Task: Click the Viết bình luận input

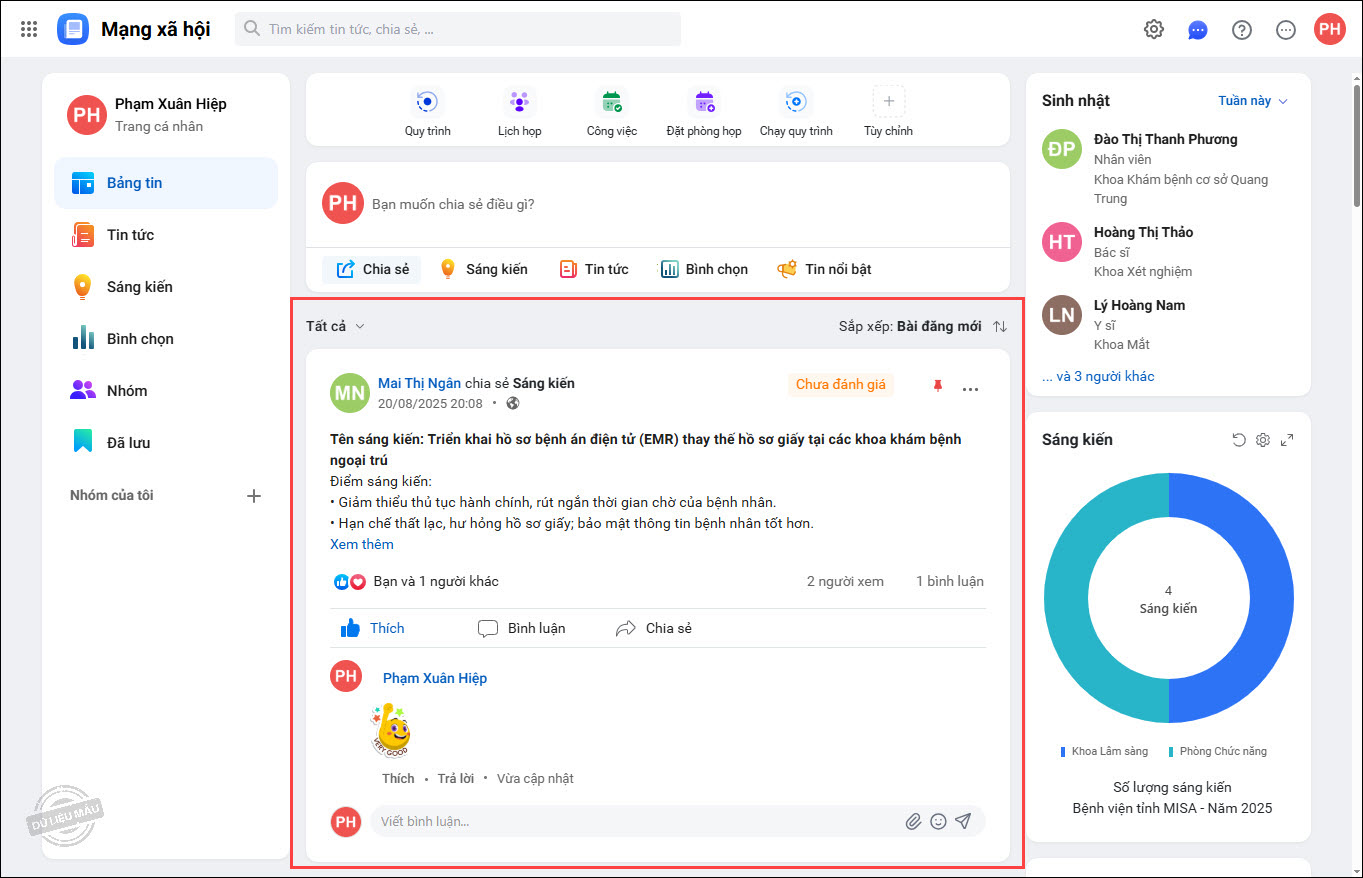Action: [637, 821]
